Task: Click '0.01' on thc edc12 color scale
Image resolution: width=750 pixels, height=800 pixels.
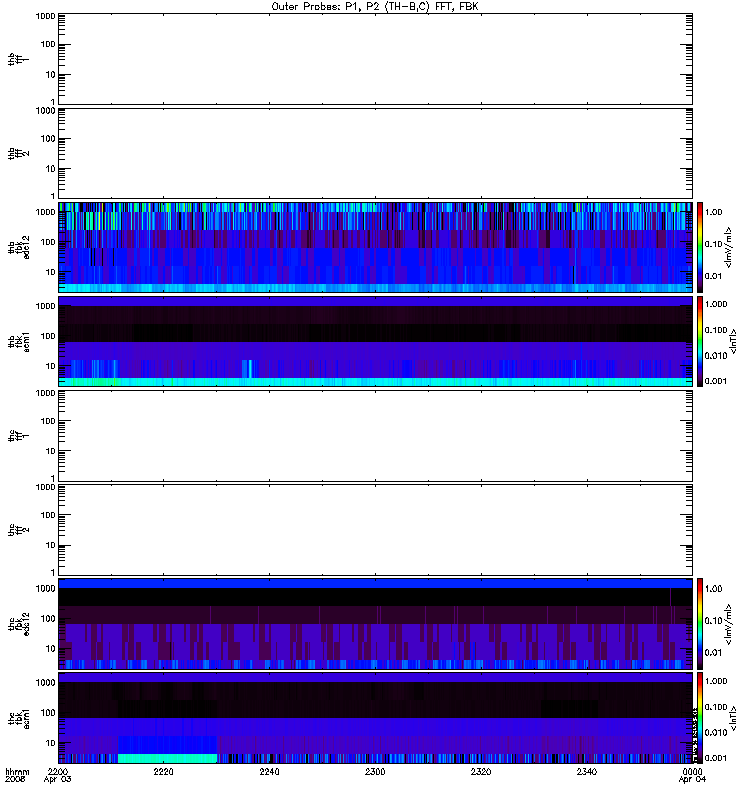Action: click(713, 653)
